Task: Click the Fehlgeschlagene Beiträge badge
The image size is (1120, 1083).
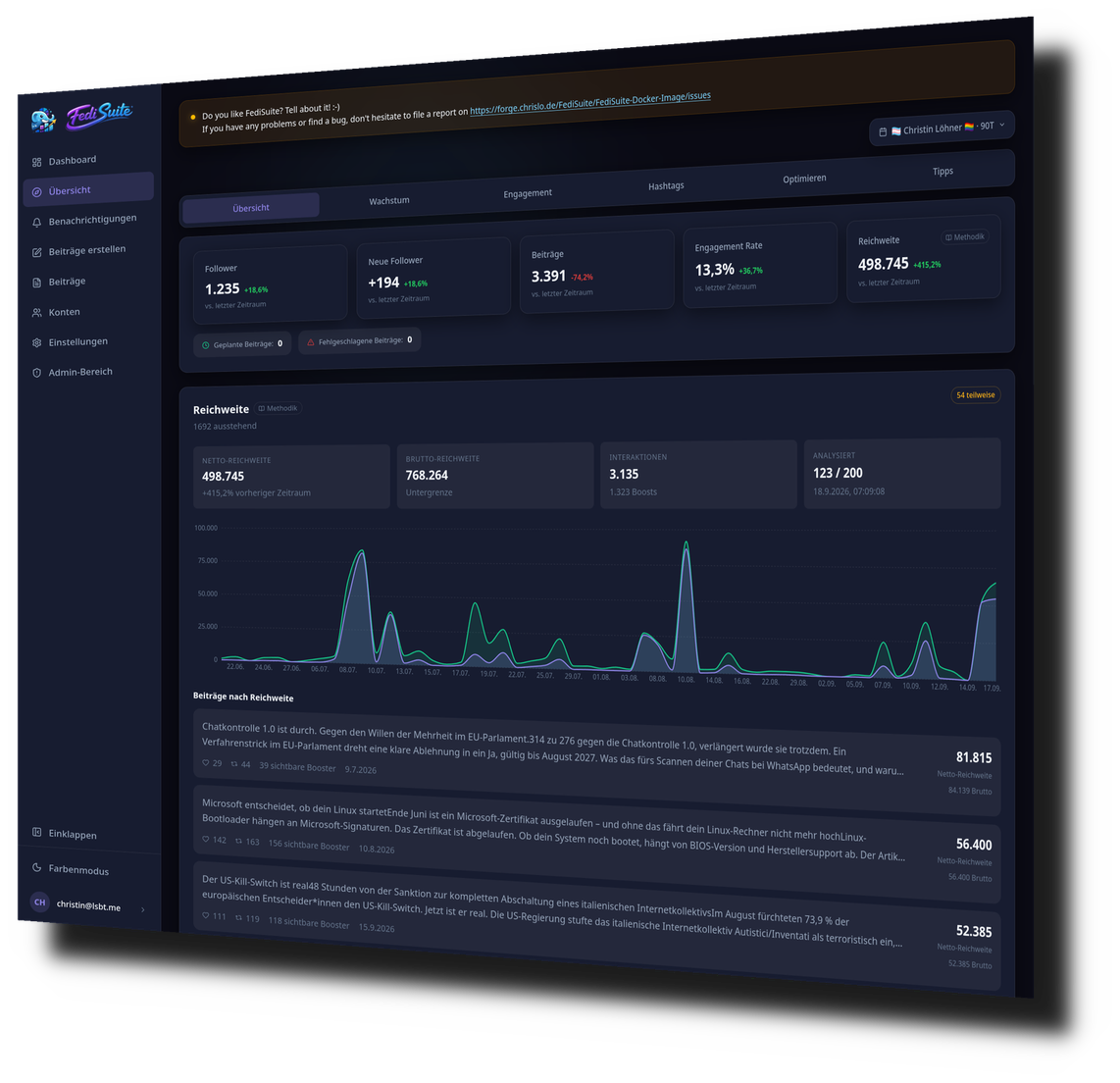Action: coord(359,340)
